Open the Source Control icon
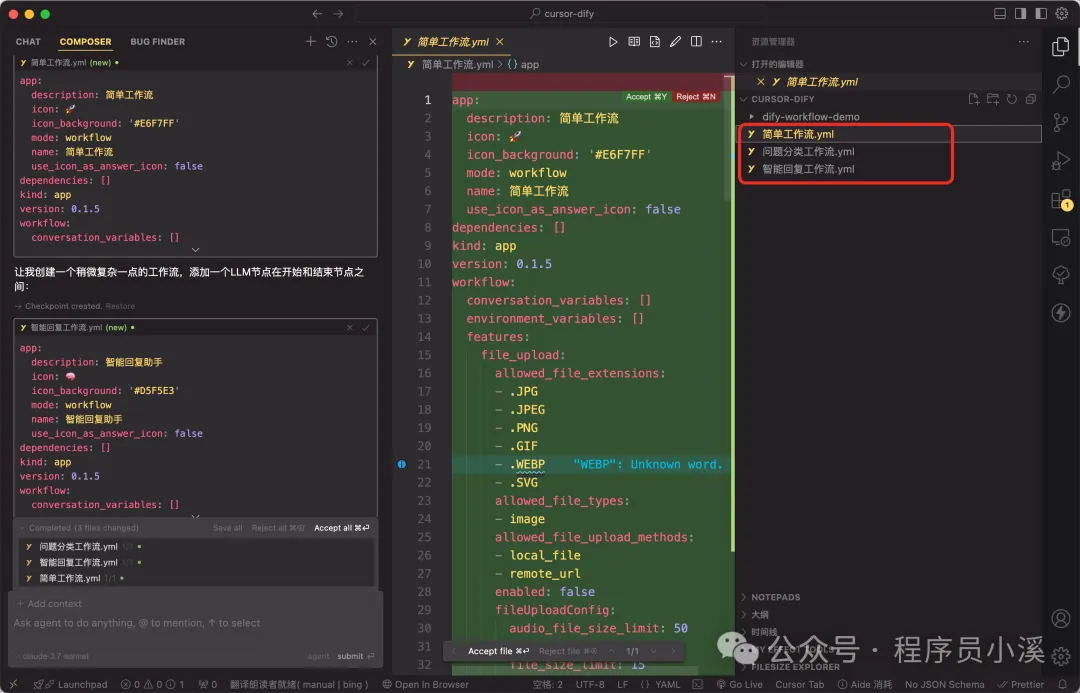 click(1059, 122)
